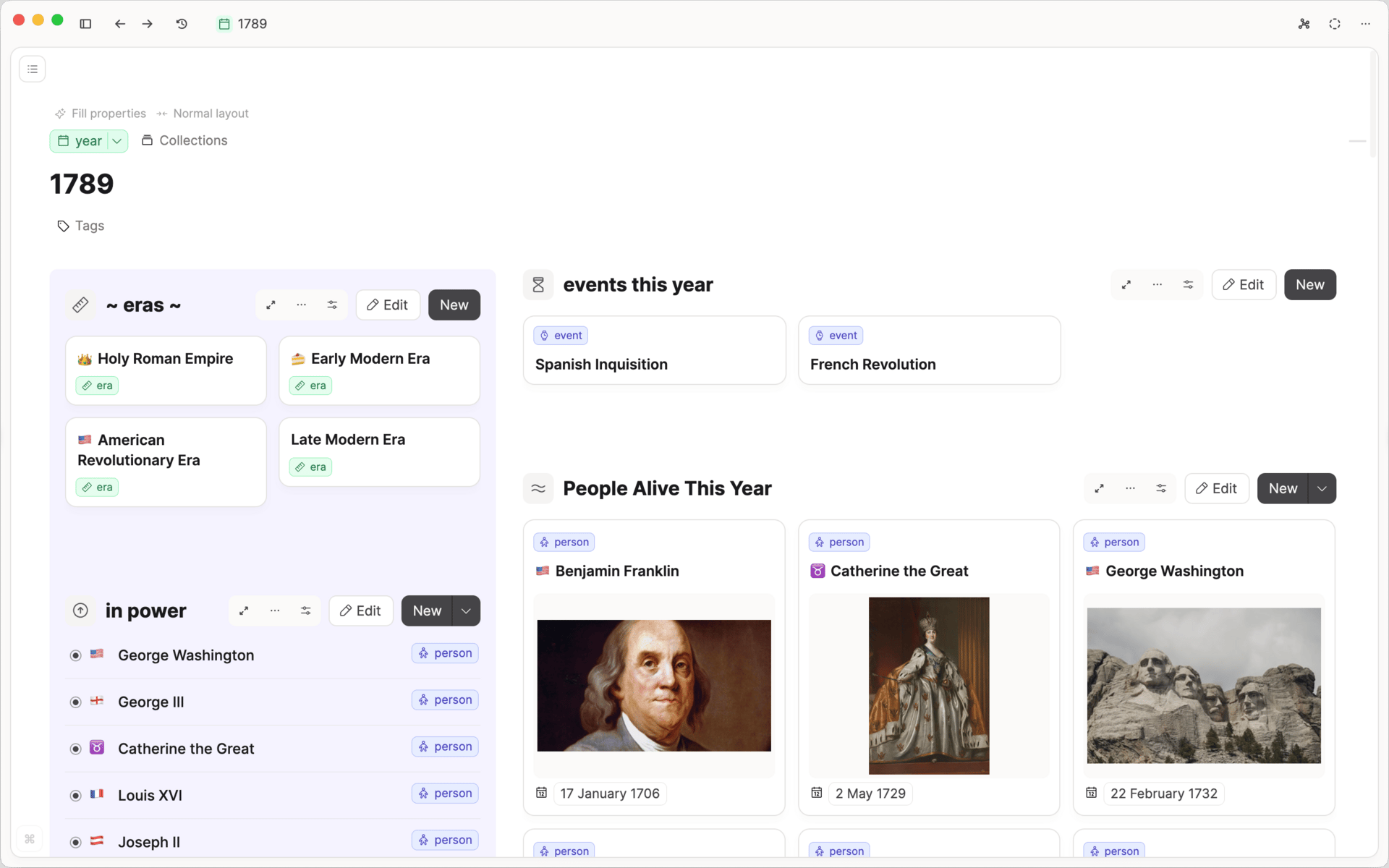This screenshot has width=1389, height=868.
Task: Click the table of contents icon
Action: pos(33,69)
